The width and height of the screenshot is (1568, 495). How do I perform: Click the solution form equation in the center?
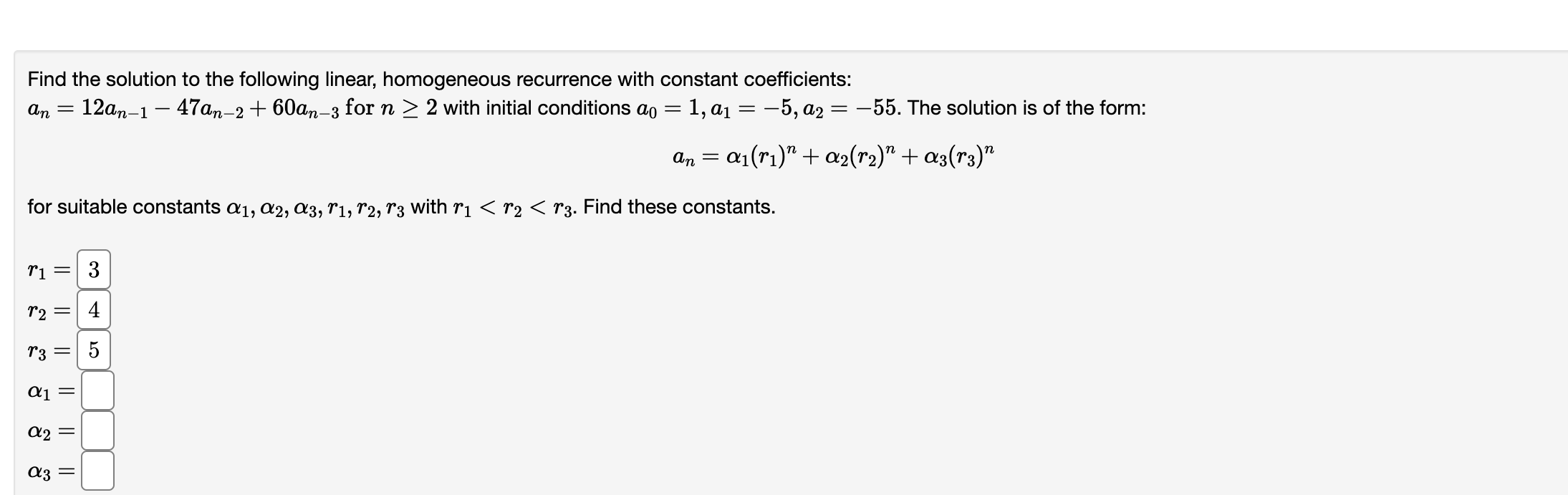(x=832, y=156)
